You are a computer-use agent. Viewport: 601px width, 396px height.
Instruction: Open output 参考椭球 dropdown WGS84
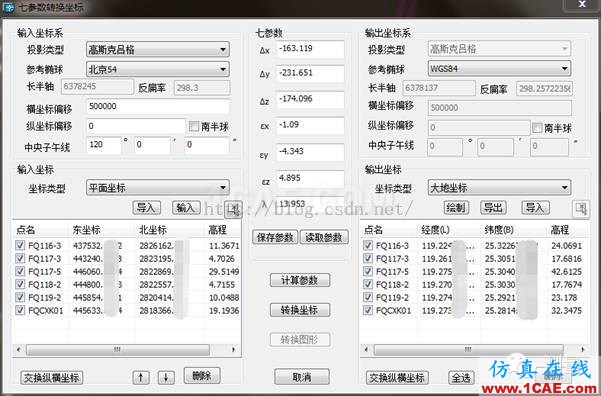[499, 69]
